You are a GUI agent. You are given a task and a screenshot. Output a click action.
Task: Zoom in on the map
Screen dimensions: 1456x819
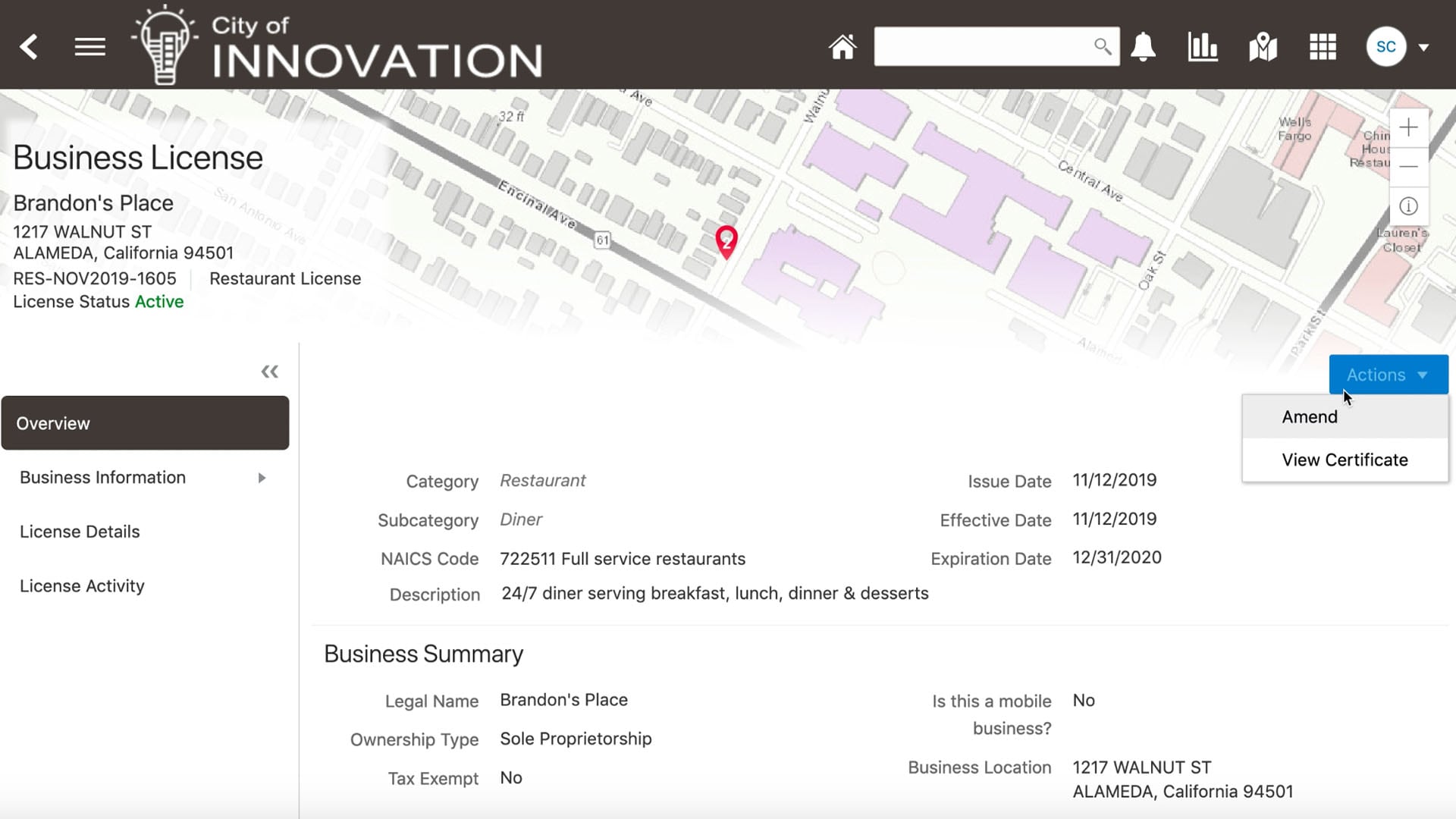1408,127
